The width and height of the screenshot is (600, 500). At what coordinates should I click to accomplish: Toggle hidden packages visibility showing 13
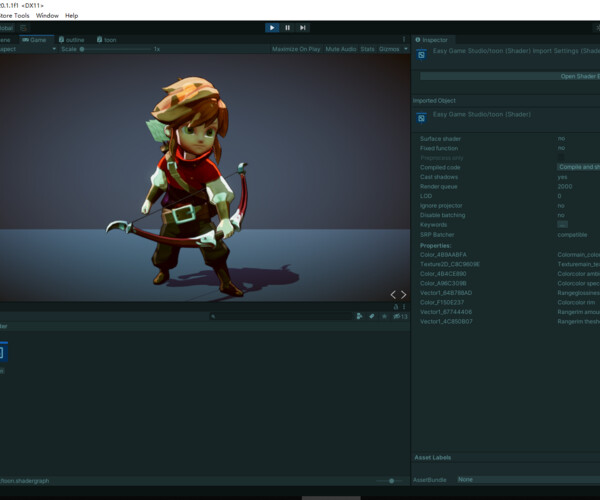(401, 316)
